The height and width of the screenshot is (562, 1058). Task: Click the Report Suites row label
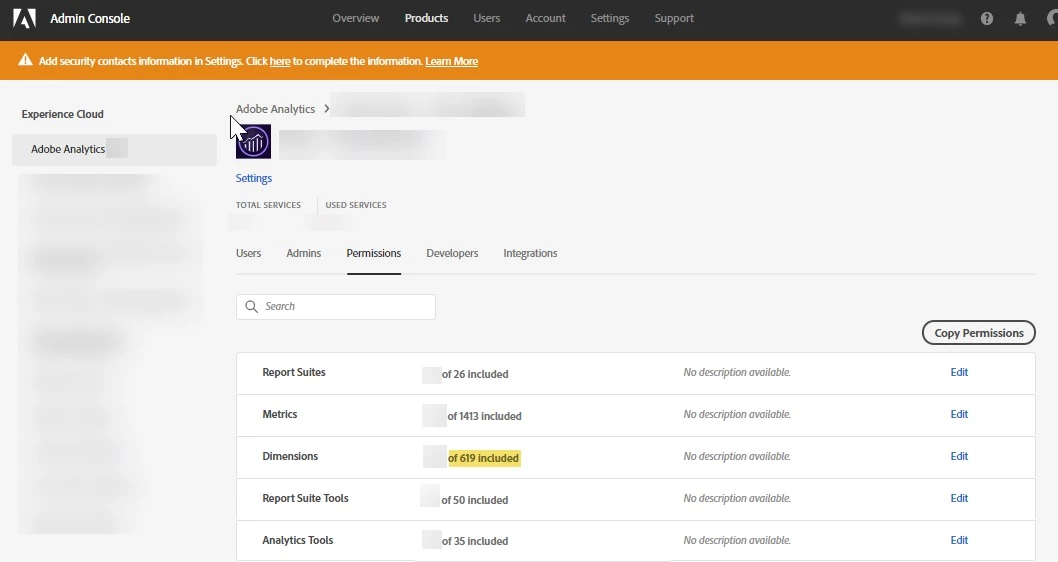pos(294,372)
